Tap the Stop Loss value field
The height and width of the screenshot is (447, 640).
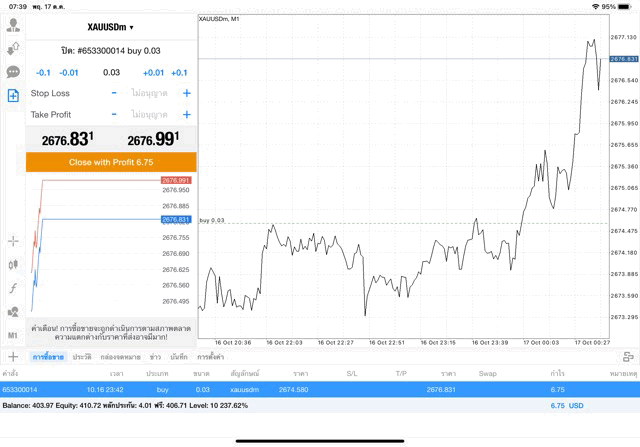pyautogui.click(x=149, y=93)
